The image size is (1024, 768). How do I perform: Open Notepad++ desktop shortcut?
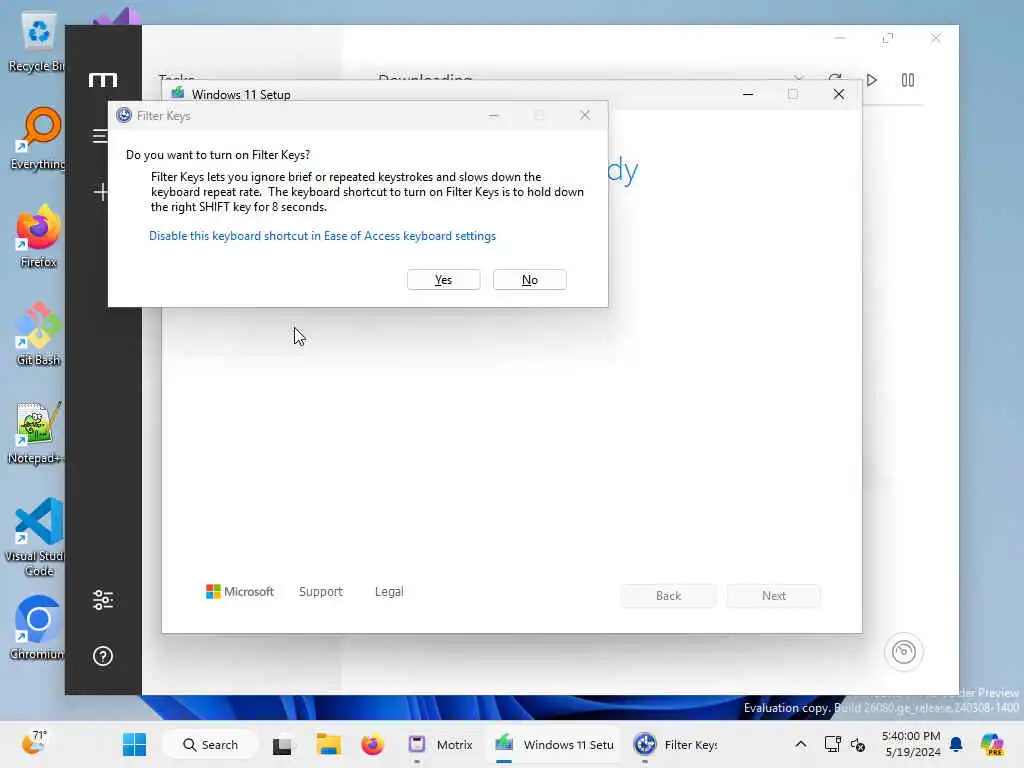[37, 432]
